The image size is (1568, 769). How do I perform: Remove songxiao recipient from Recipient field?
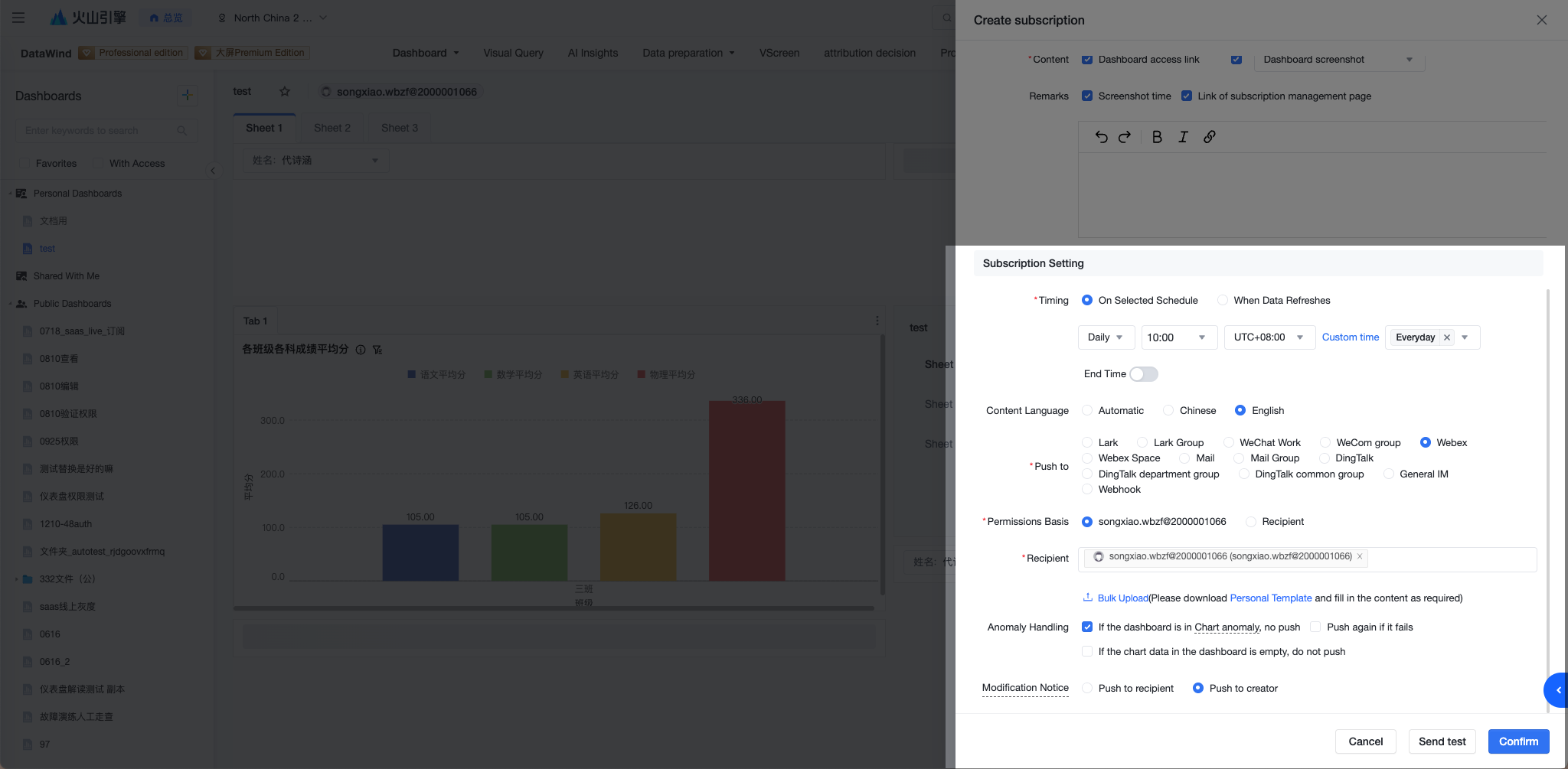coord(1360,556)
